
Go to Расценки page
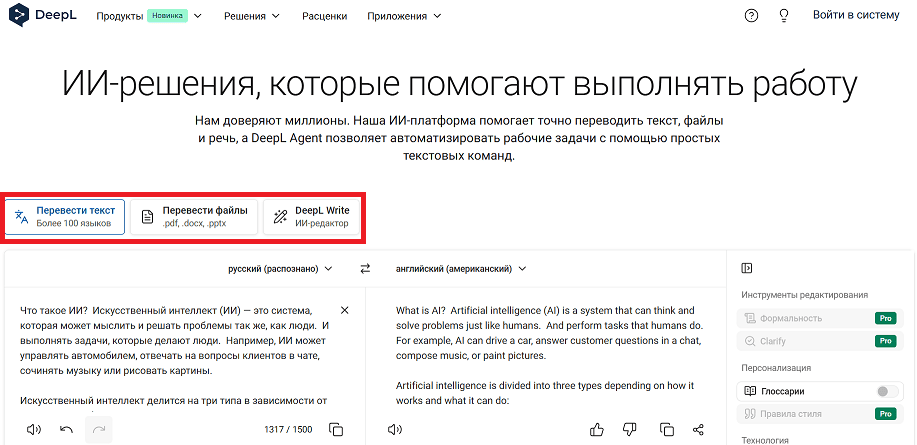325,16
